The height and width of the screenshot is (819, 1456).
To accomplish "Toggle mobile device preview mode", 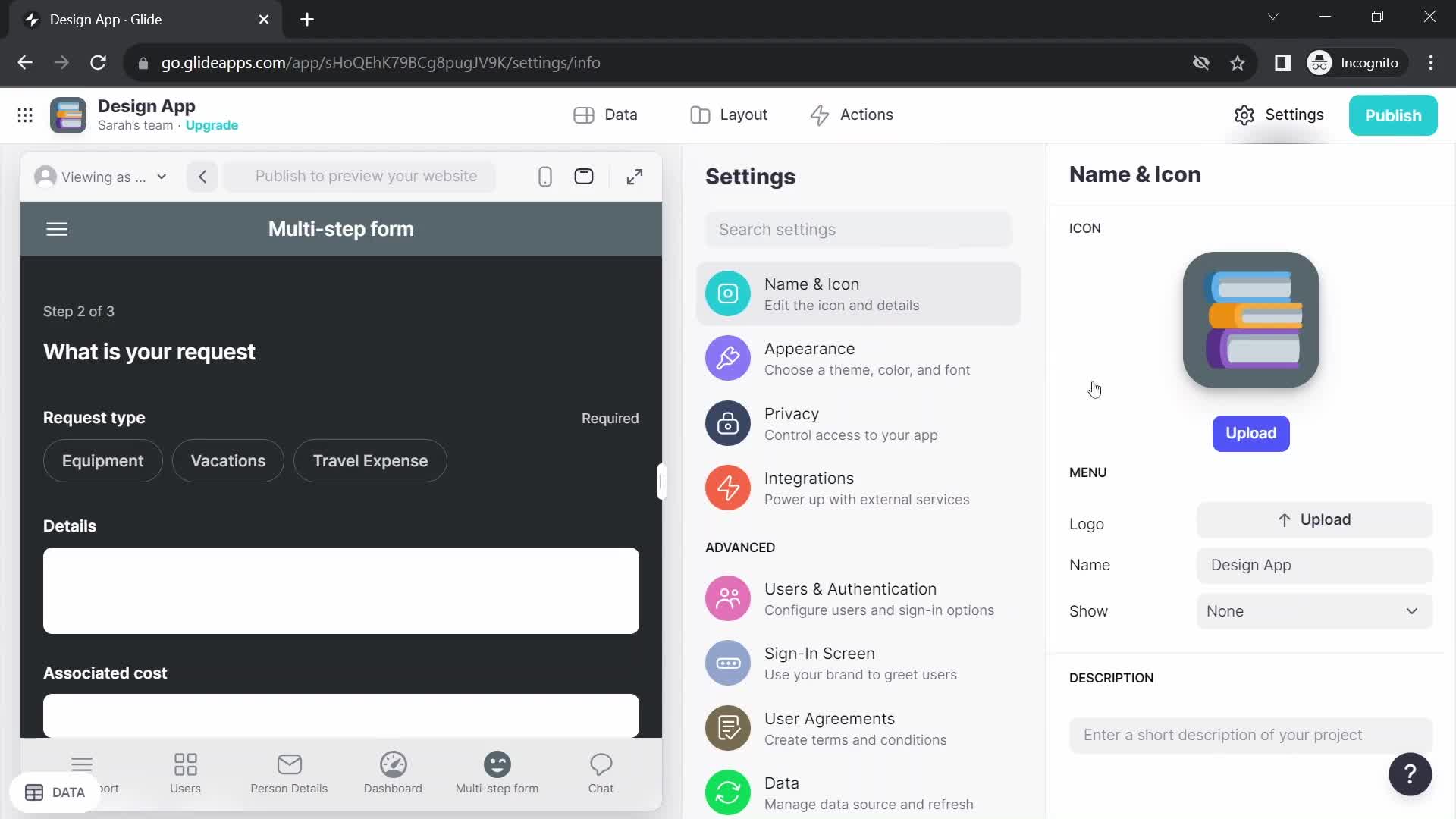I will tap(545, 177).
